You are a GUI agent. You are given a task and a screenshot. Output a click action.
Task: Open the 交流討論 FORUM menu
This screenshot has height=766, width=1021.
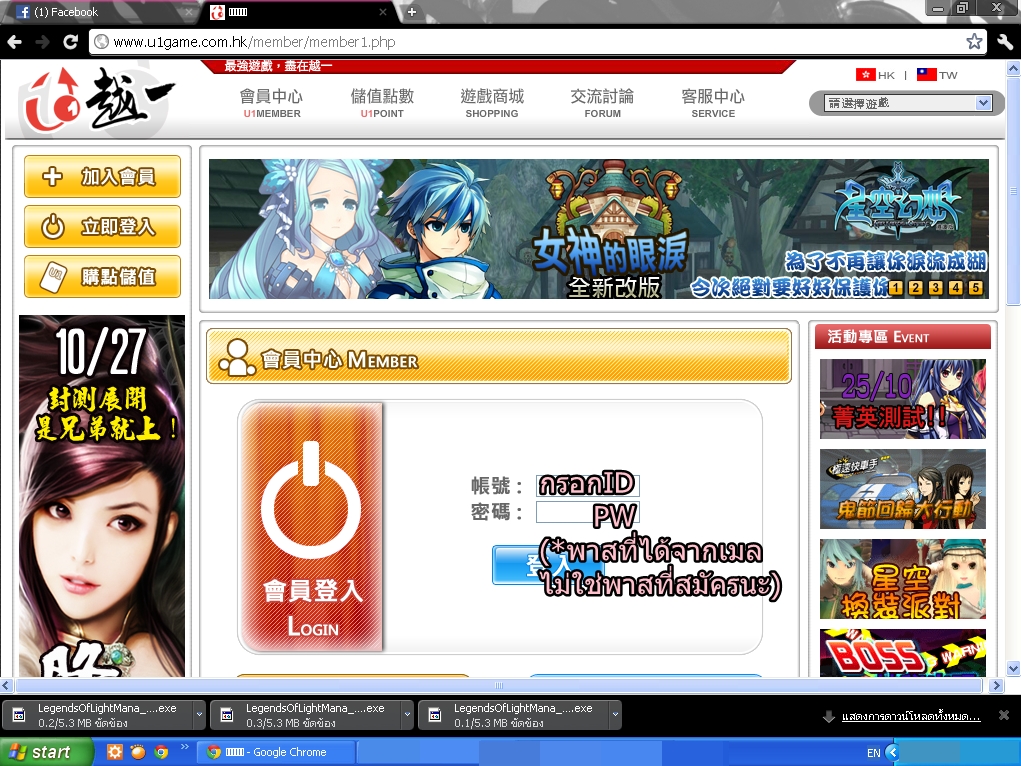[x=602, y=104]
